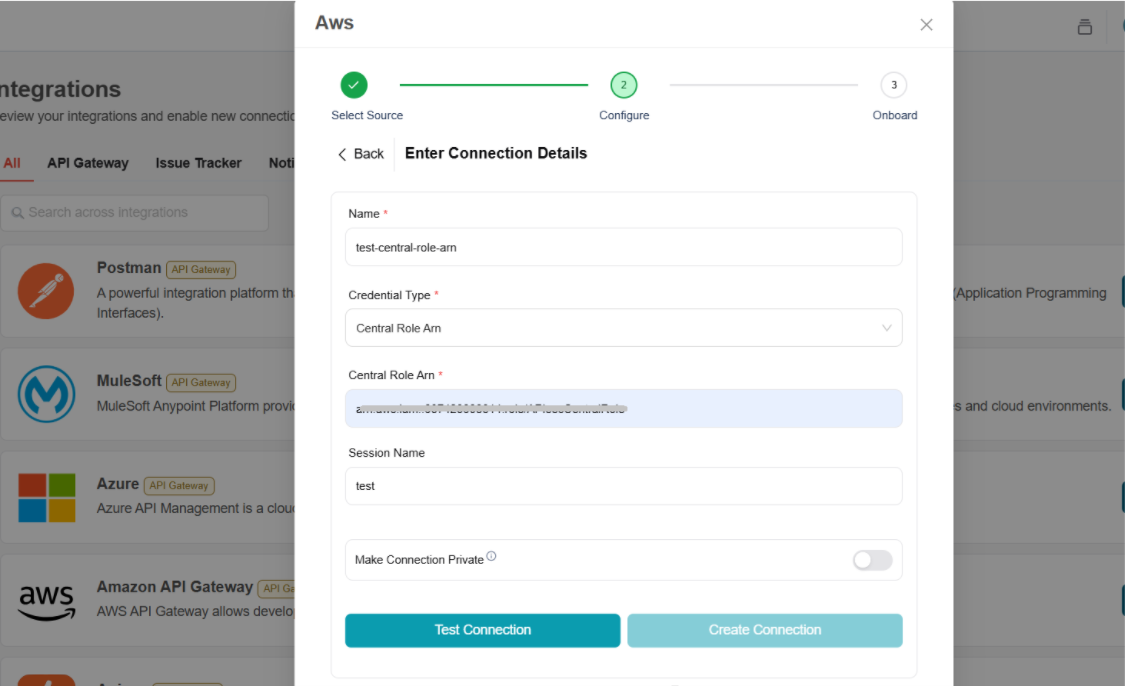
Task: Open the Credential Type dropdown
Action: point(623,328)
